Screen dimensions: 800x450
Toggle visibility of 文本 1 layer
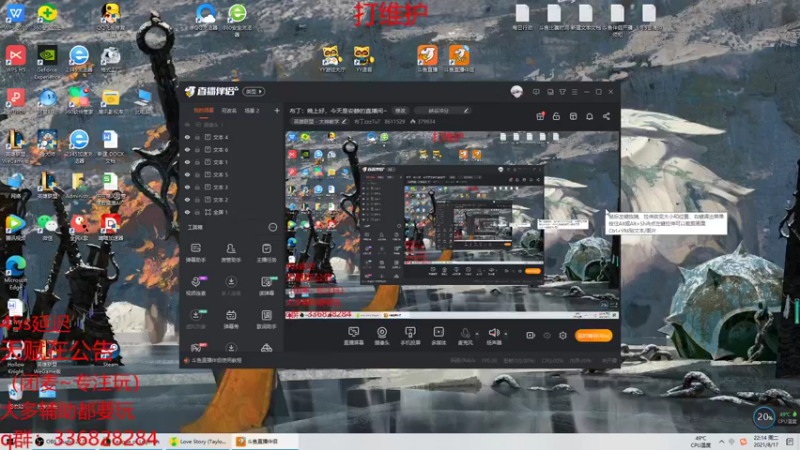(x=187, y=162)
